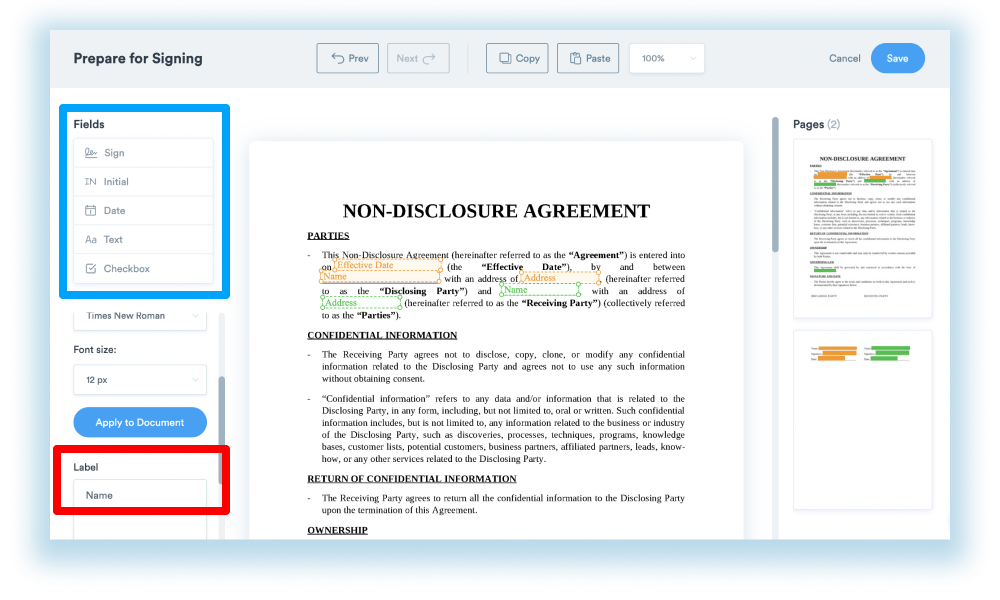Click RETURN OF CONFIDENTIAL INFORMATION heading
The image size is (1000, 600).
point(412,479)
